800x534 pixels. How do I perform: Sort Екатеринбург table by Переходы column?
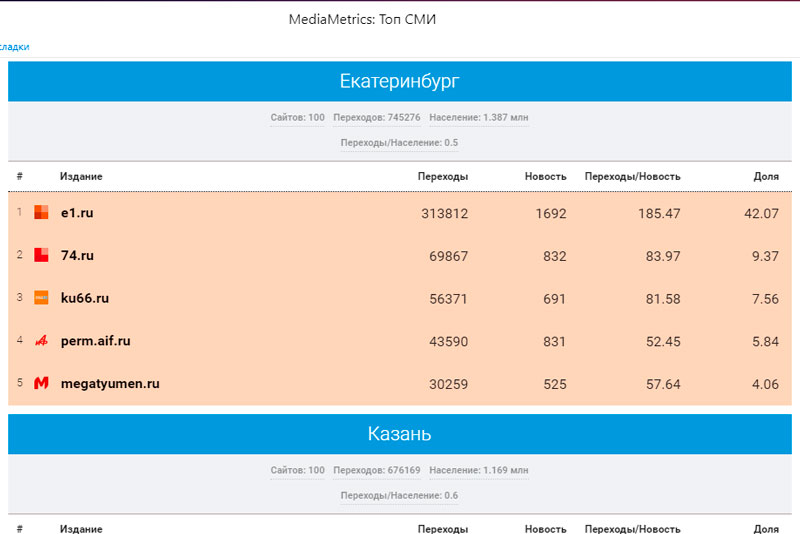click(x=442, y=176)
